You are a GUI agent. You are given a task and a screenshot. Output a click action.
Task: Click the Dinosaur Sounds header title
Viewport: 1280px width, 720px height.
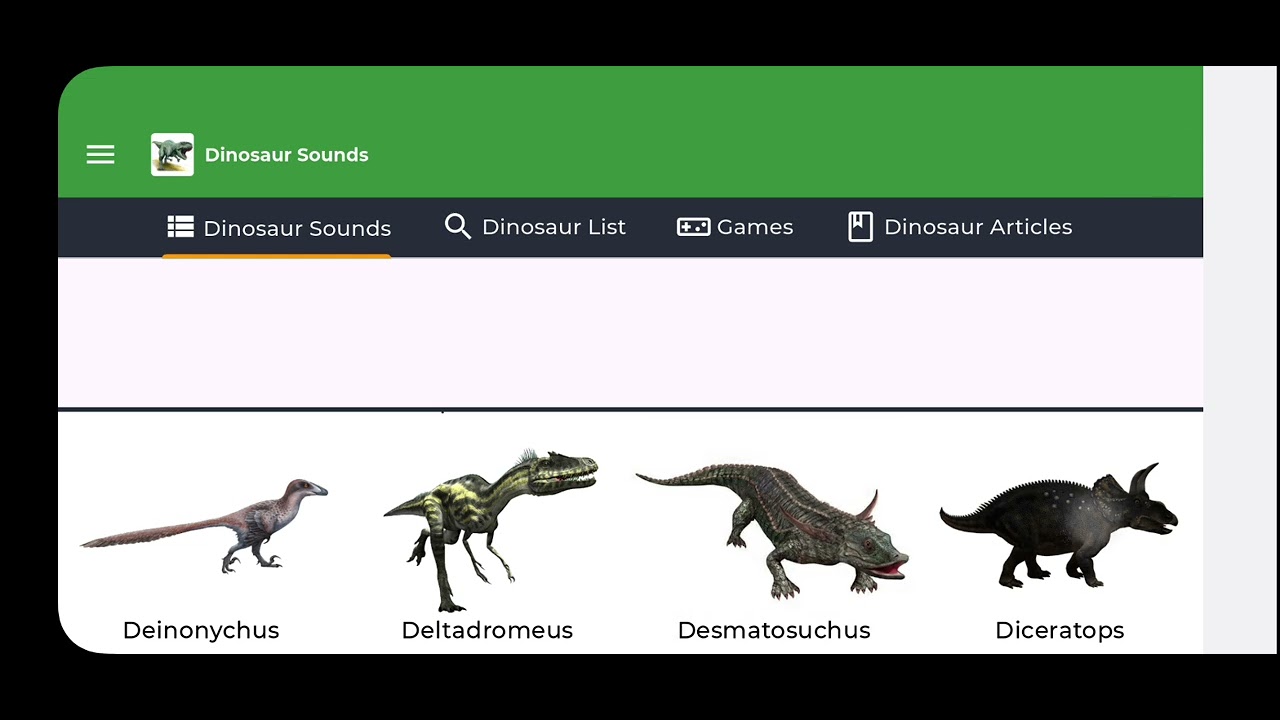pyautogui.click(x=286, y=155)
